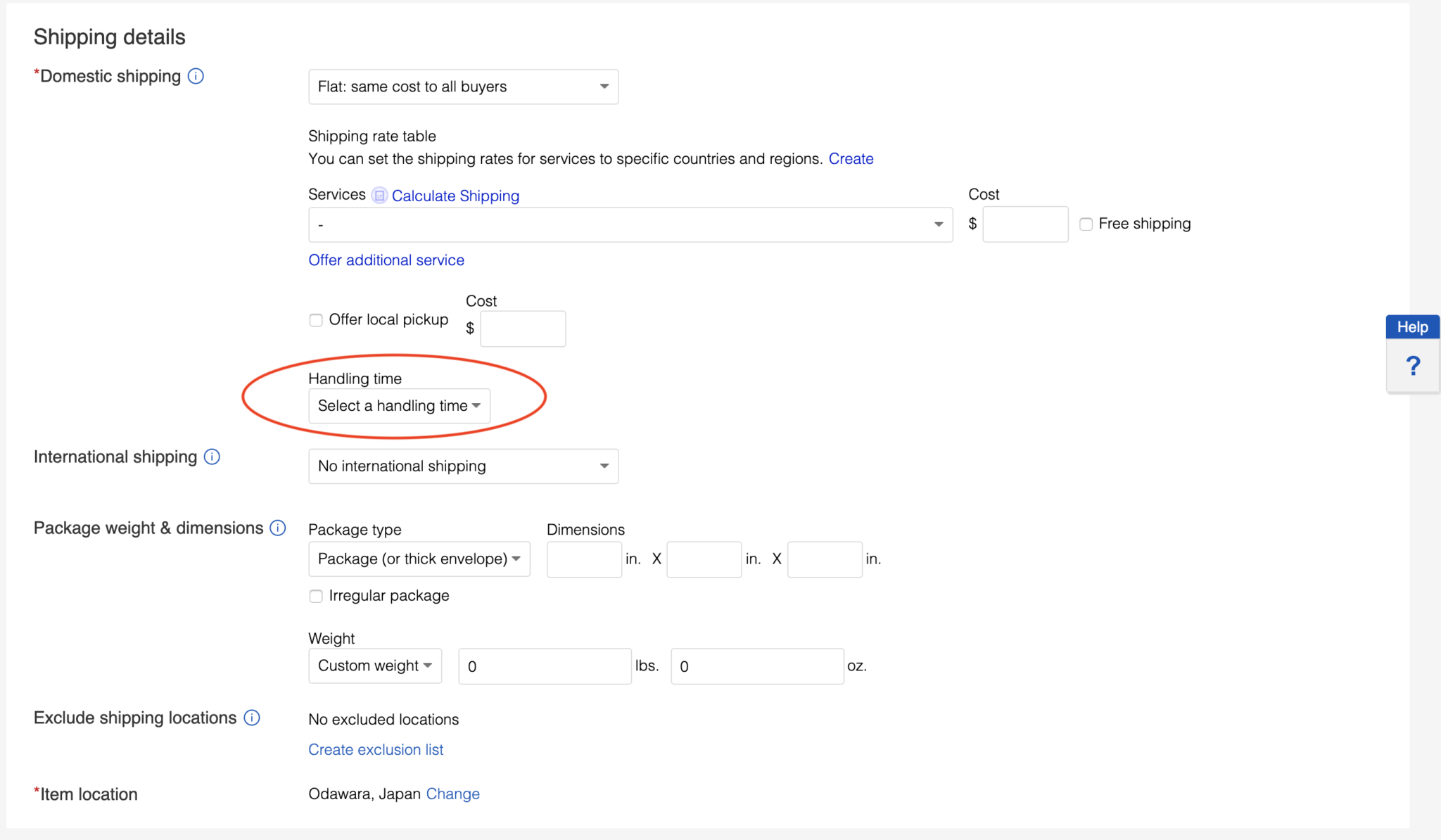Enable the Free shipping checkbox
Image resolution: width=1441 pixels, height=840 pixels.
pos(1086,224)
